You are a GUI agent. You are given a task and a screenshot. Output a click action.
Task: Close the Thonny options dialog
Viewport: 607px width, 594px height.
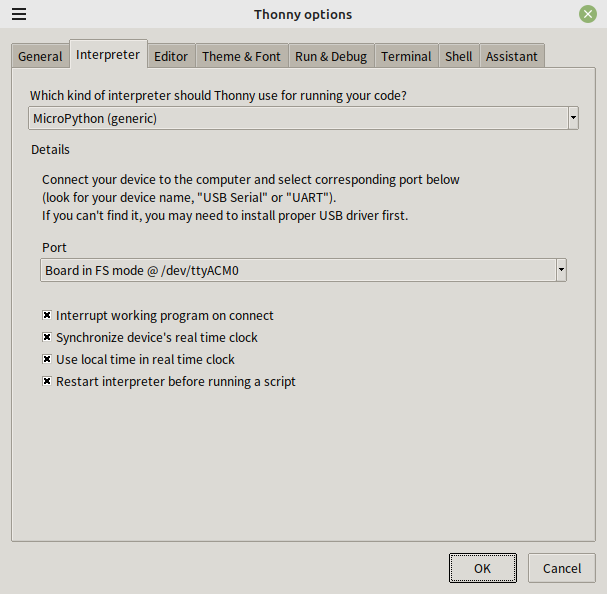click(588, 14)
